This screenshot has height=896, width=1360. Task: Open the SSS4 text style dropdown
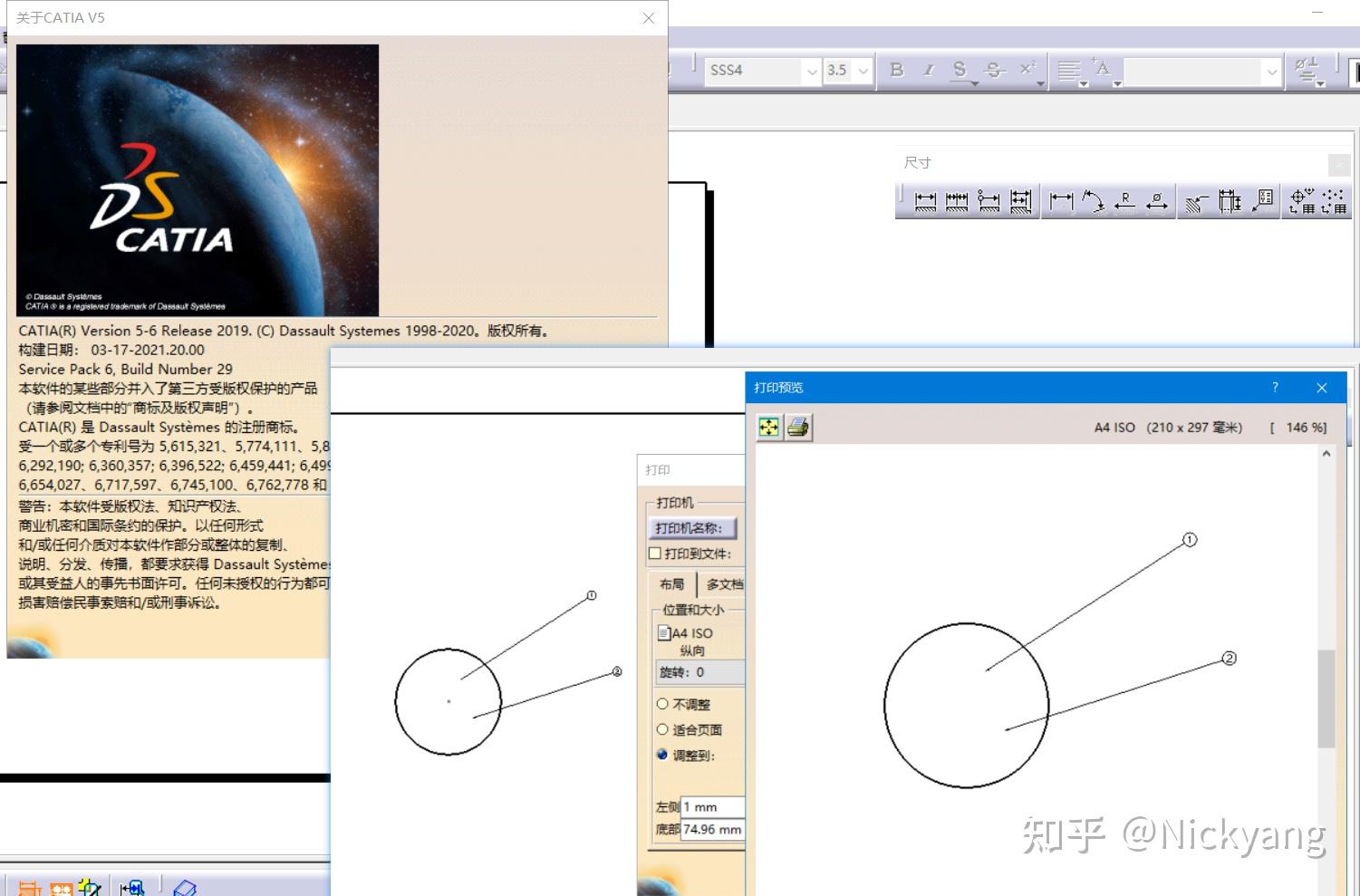pyautogui.click(x=811, y=71)
